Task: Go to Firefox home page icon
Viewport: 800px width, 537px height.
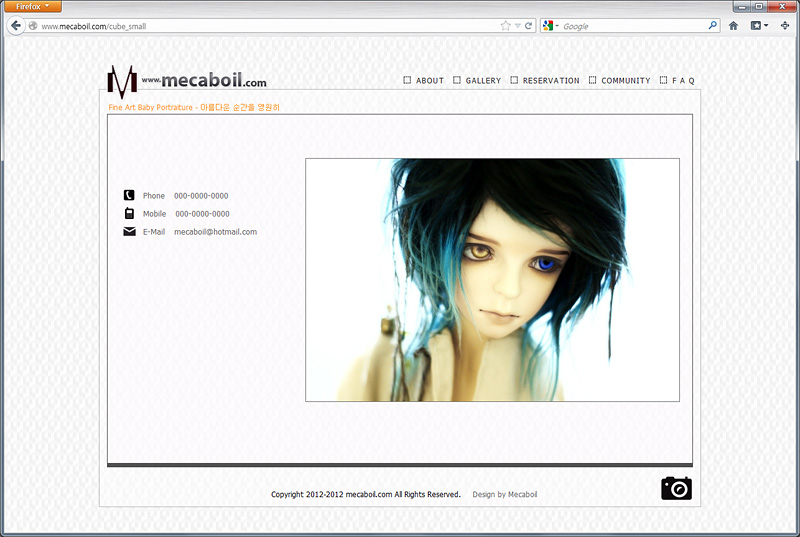Action: [733, 25]
